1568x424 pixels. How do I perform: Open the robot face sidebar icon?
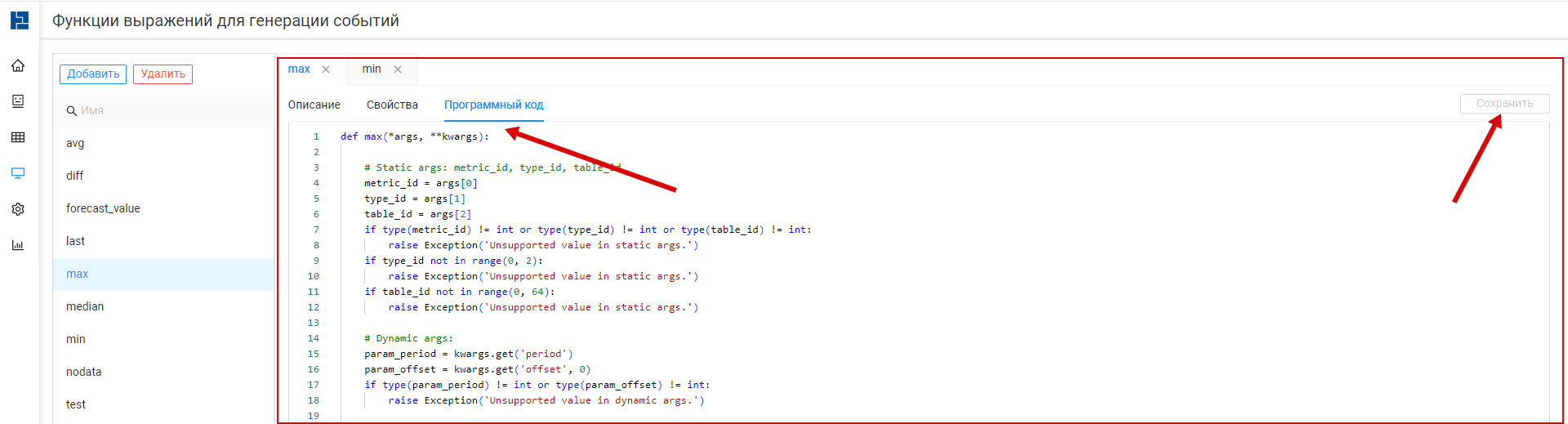(x=18, y=101)
